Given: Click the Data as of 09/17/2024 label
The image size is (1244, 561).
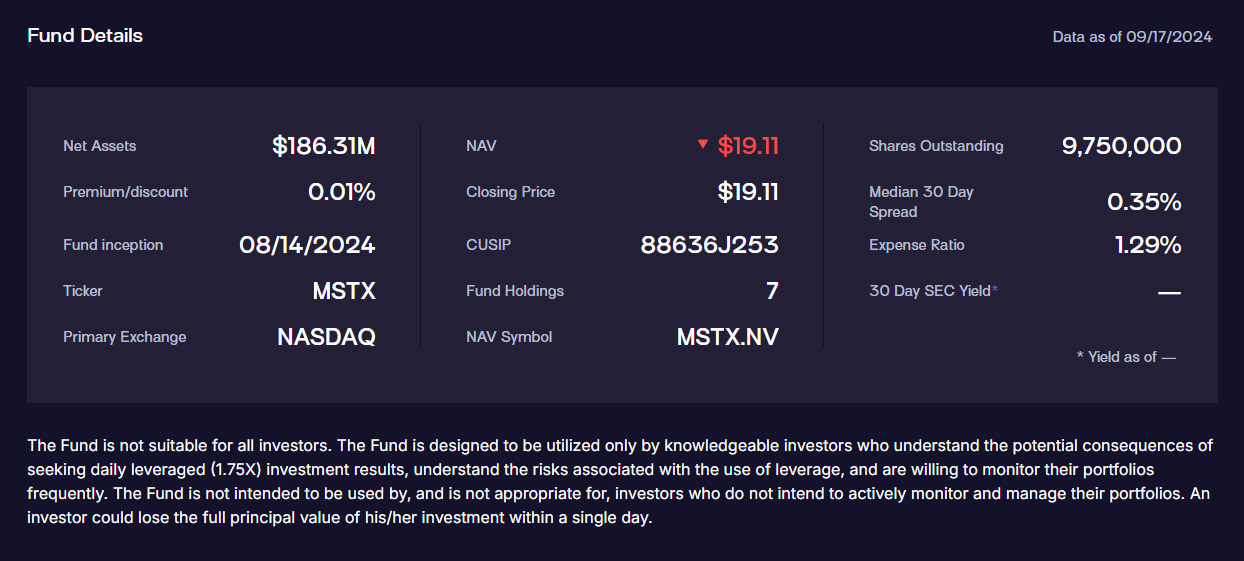Looking at the screenshot, I should coord(1132,37).
